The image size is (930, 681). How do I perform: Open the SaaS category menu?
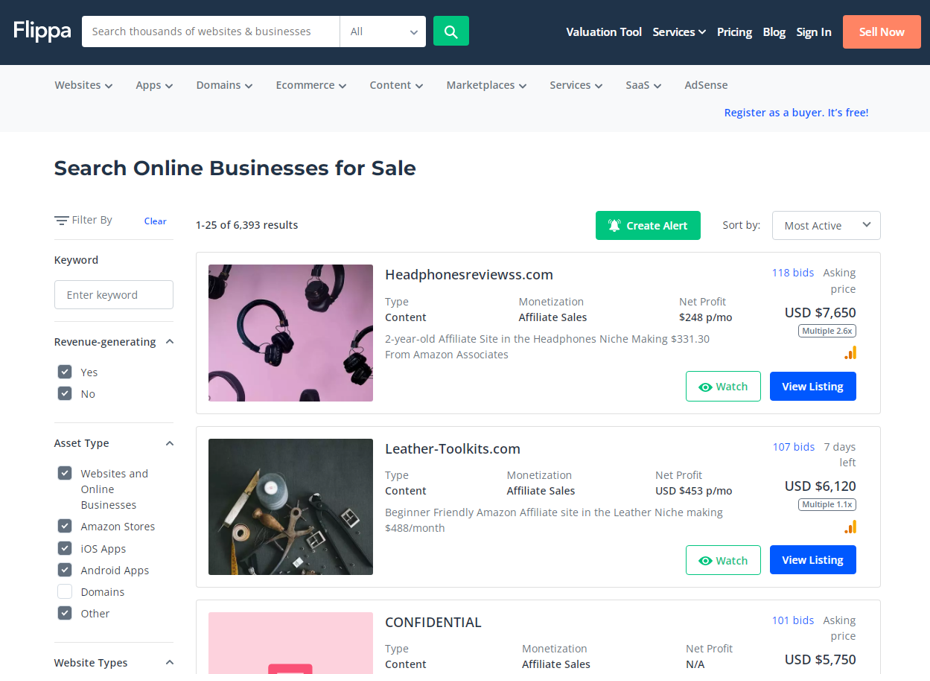tap(644, 85)
